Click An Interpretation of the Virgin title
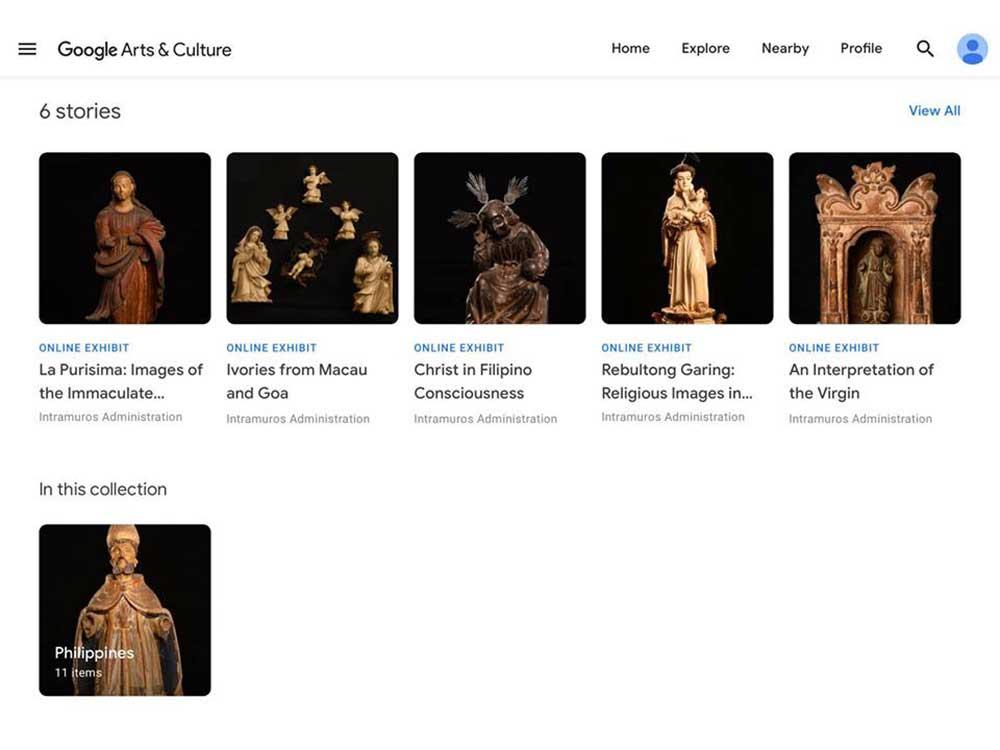 [861, 381]
